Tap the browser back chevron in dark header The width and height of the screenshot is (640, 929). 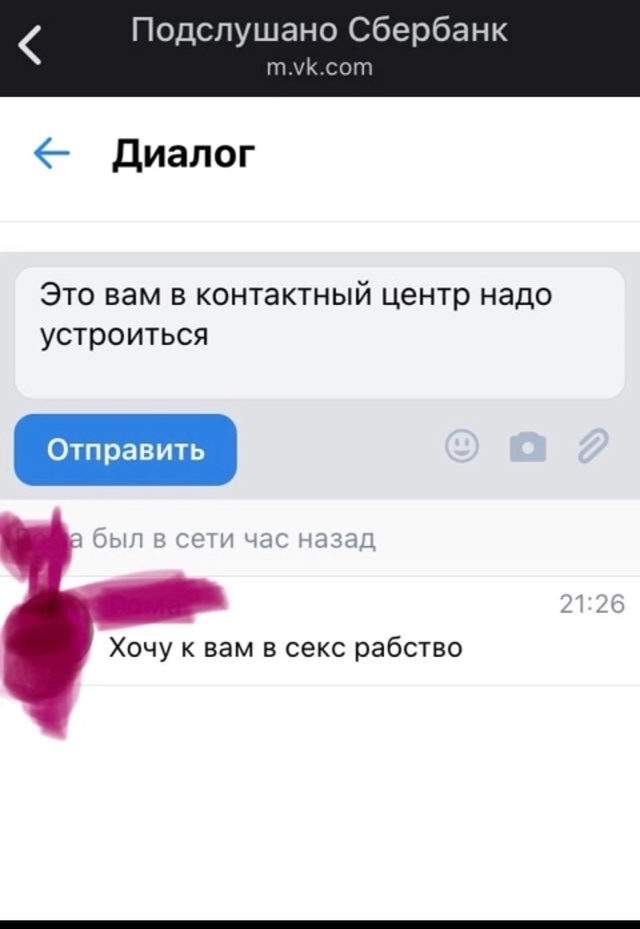click(x=30, y=45)
